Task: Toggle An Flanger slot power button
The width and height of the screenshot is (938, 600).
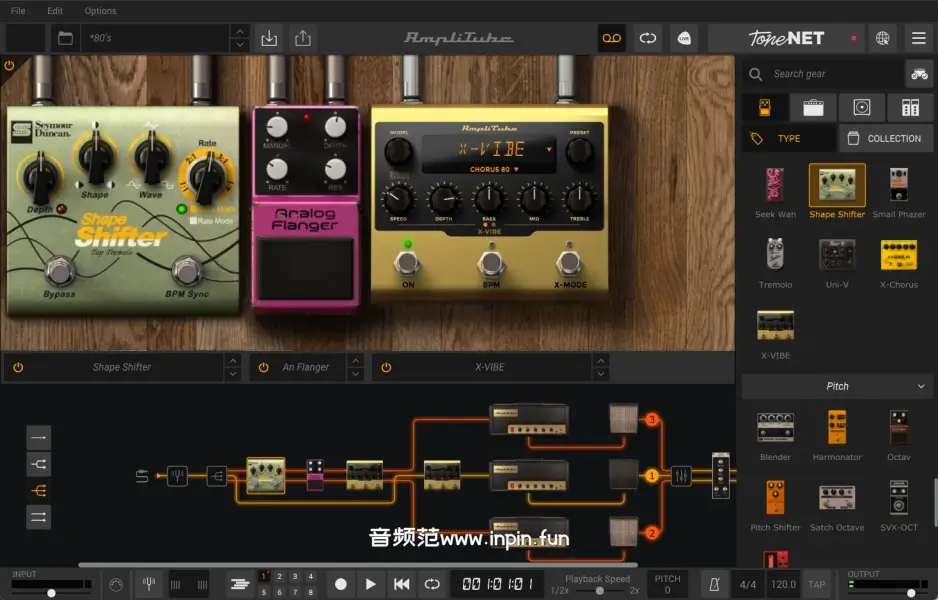Action: pos(263,367)
